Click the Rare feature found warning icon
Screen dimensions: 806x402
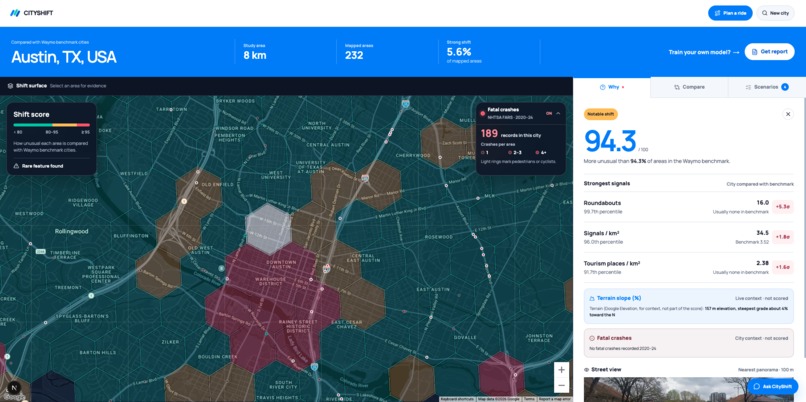click(16, 166)
